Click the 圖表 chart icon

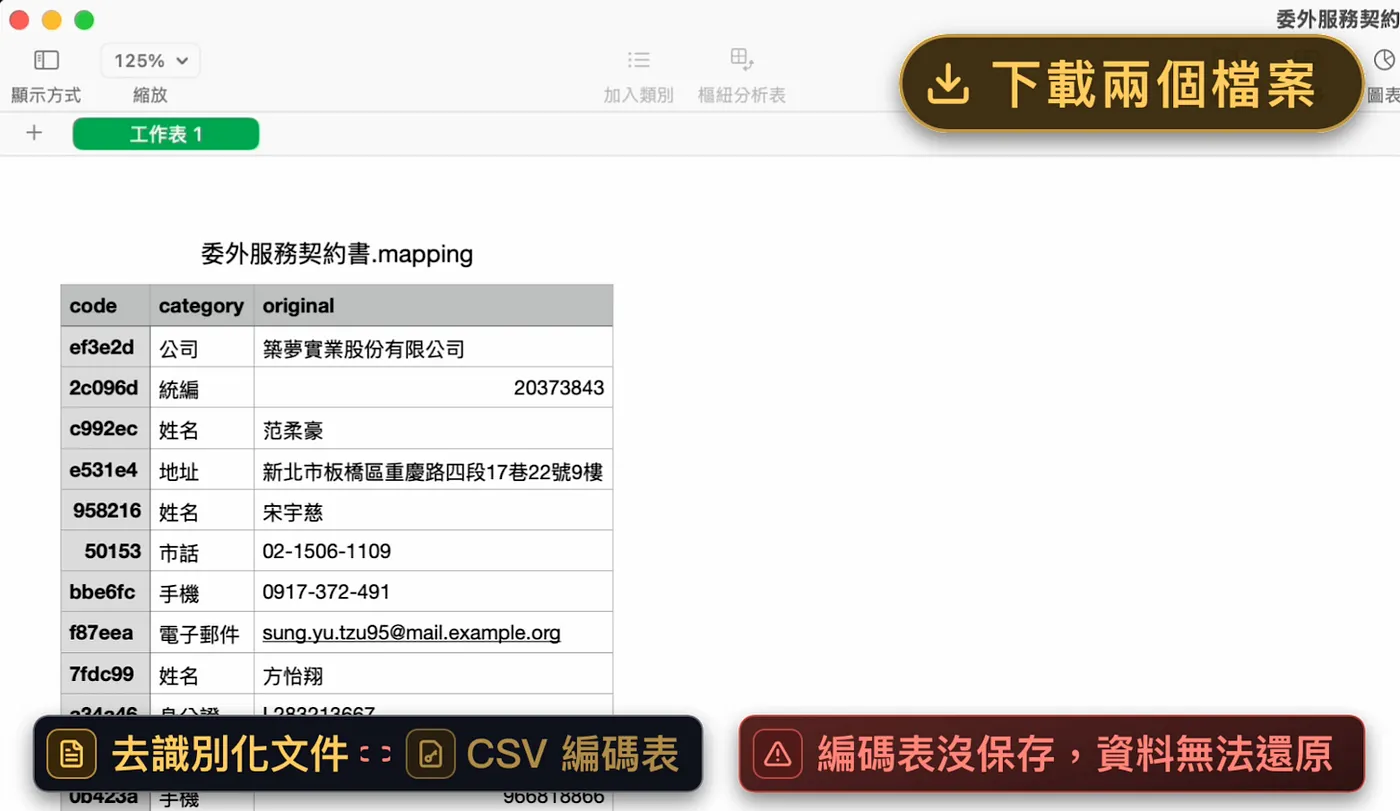tap(1384, 60)
